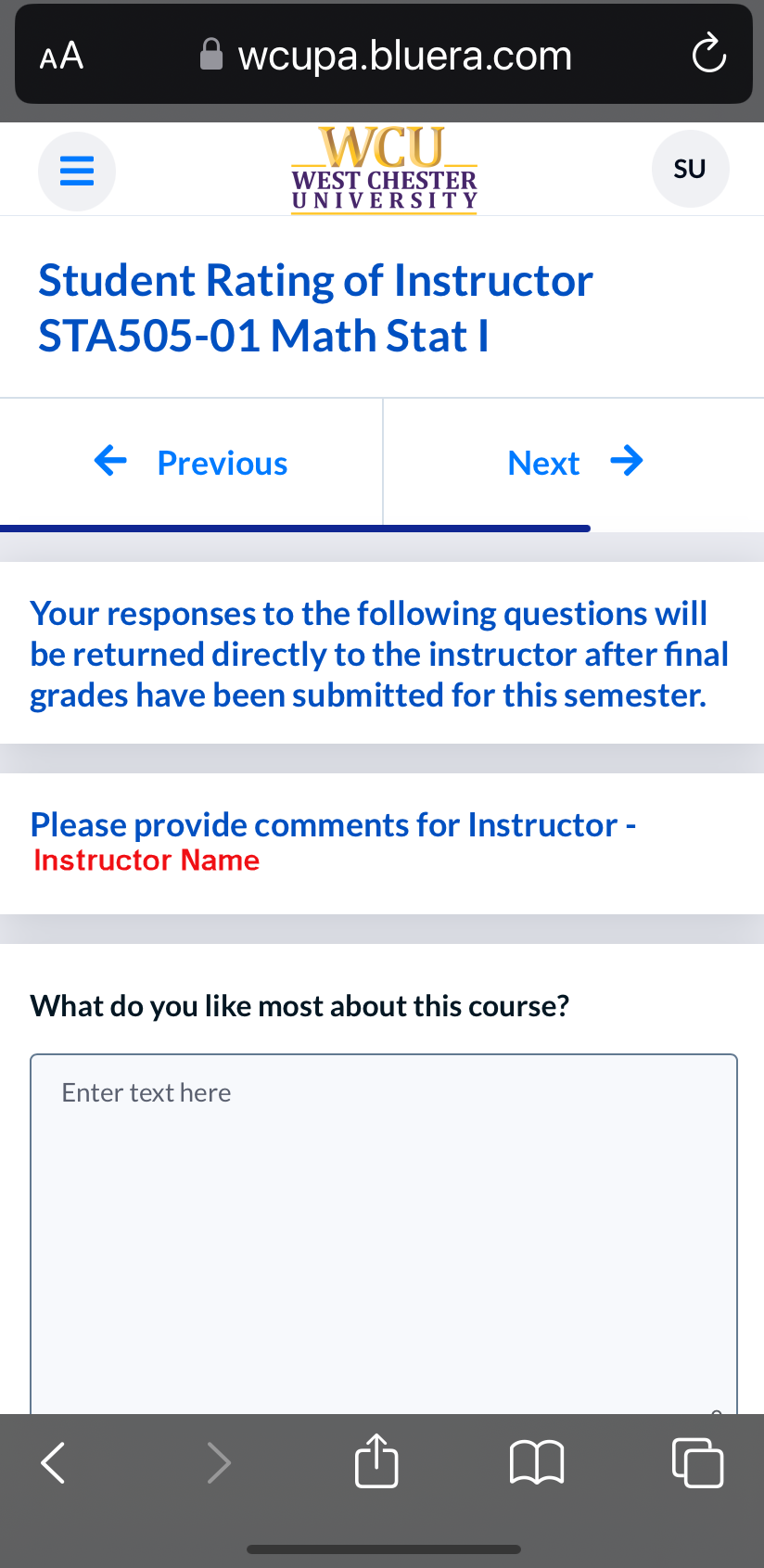Tap the home indicator bar
764x1568 pixels.
(384, 1549)
